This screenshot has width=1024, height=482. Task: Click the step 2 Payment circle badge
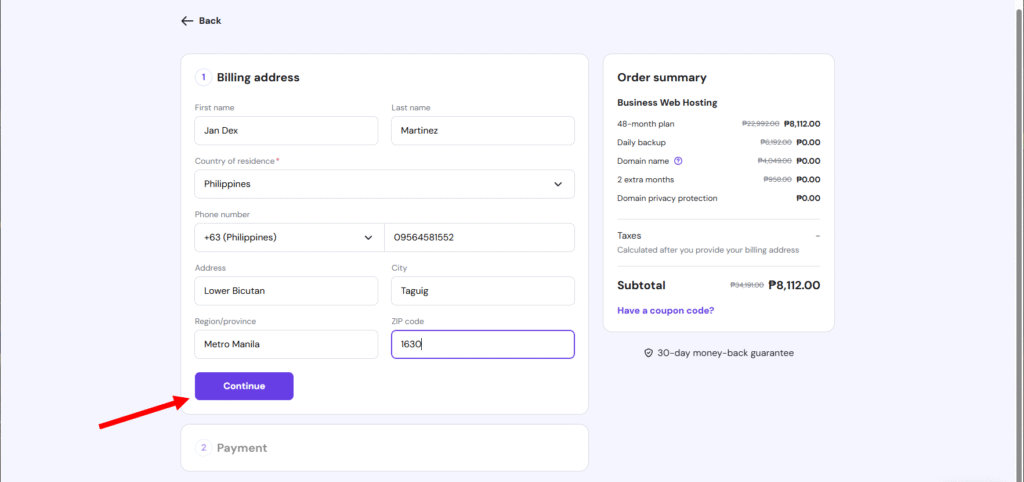point(203,448)
